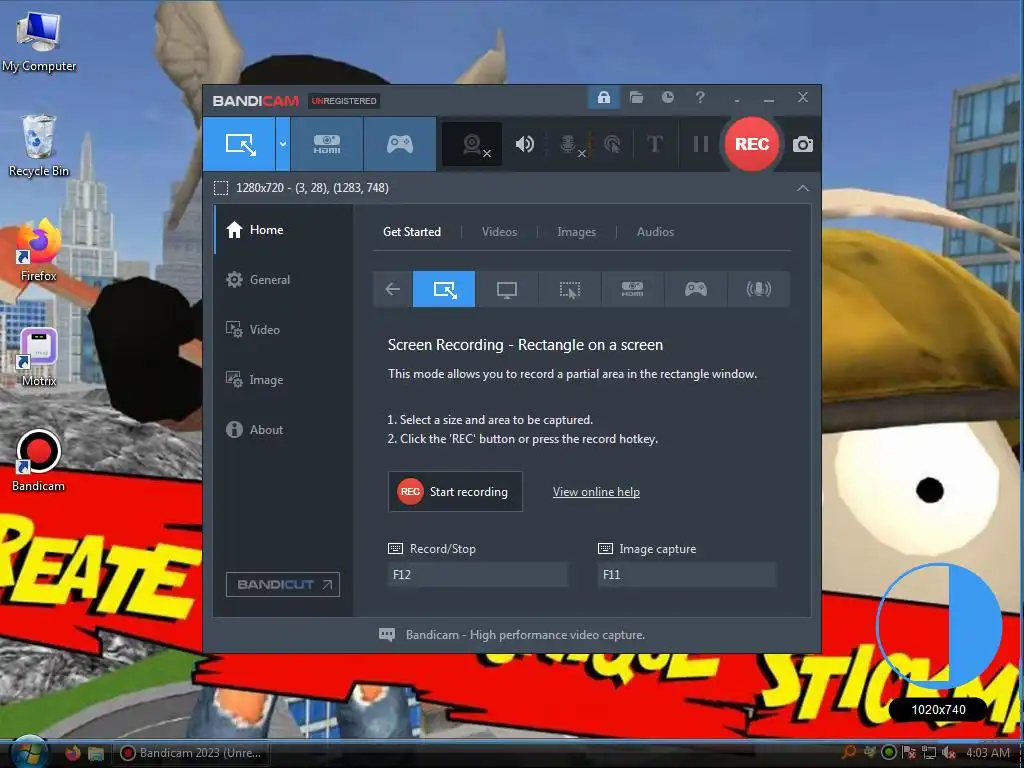Toggle the text overlay T icon
This screenshot has height=768, width=1024.
click(x=654, y=144)
